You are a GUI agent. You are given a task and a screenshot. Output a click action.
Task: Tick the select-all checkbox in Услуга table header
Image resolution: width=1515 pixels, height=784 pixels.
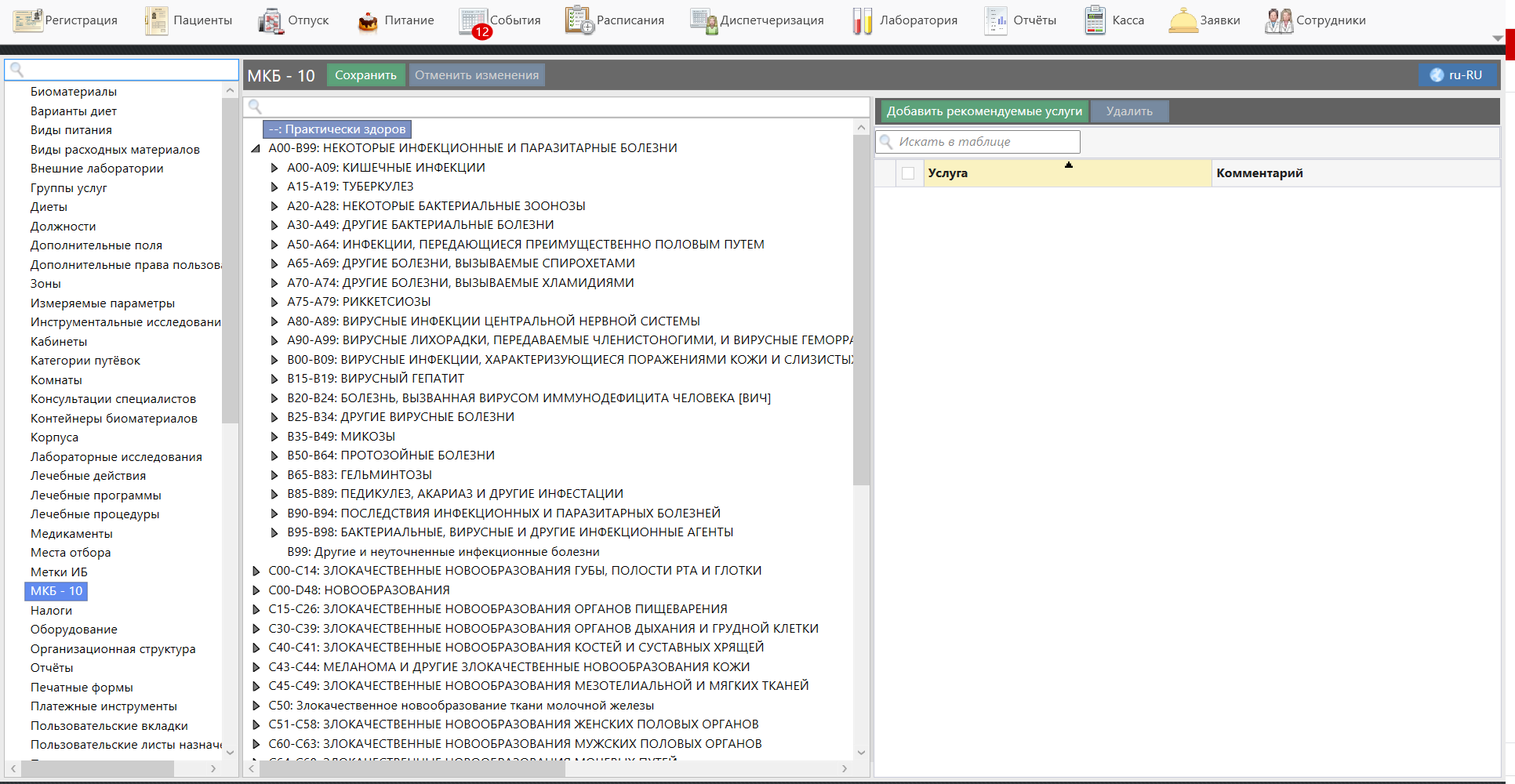tap(908, 173)
